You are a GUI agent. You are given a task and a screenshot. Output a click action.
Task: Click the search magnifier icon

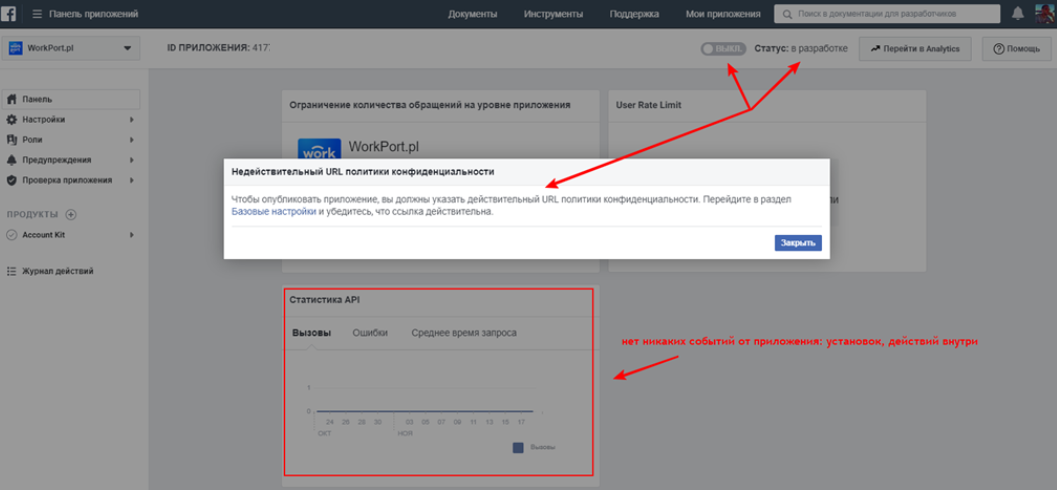(787, 13)
